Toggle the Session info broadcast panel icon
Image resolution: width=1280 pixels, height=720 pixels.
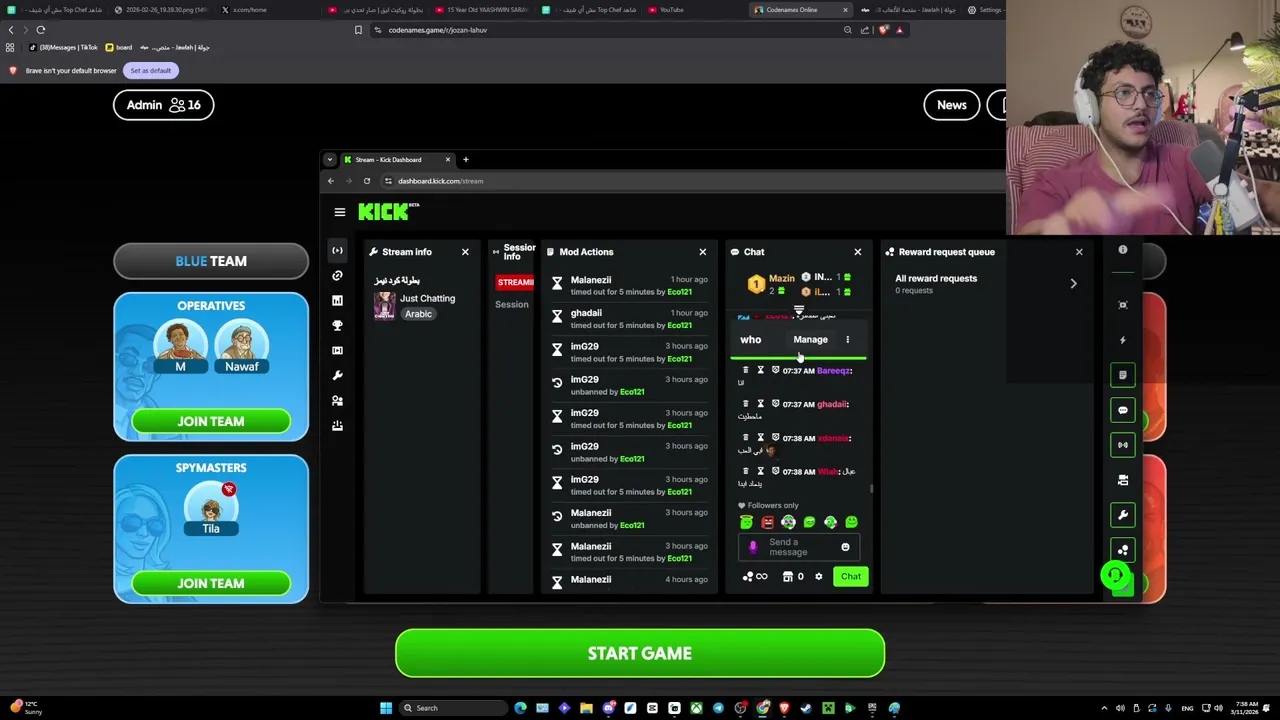1122,445
